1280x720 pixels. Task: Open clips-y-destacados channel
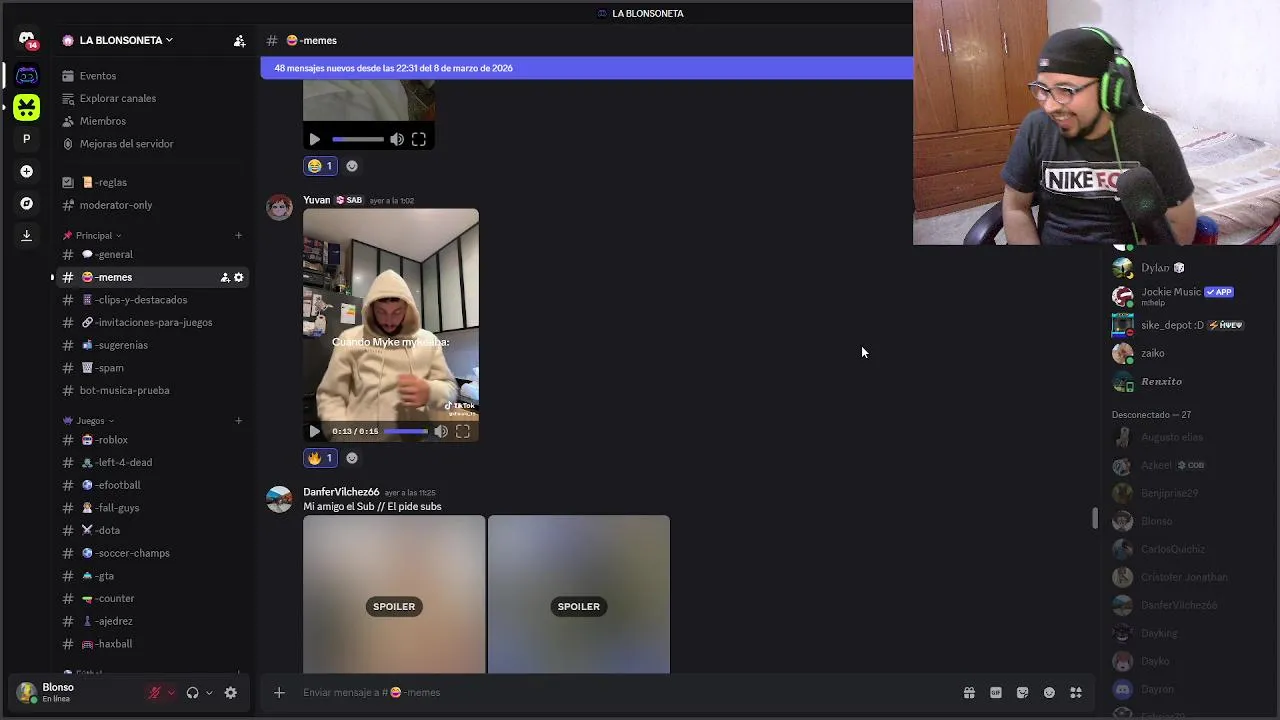pos(151,300)
